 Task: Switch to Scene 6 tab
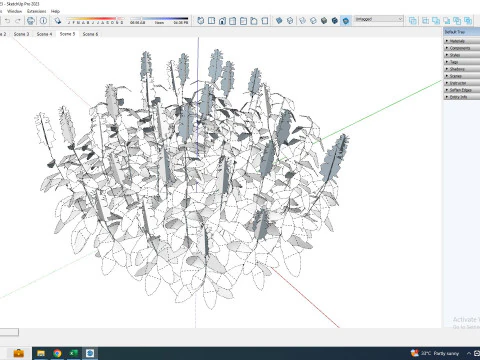(x=90, y=34)
